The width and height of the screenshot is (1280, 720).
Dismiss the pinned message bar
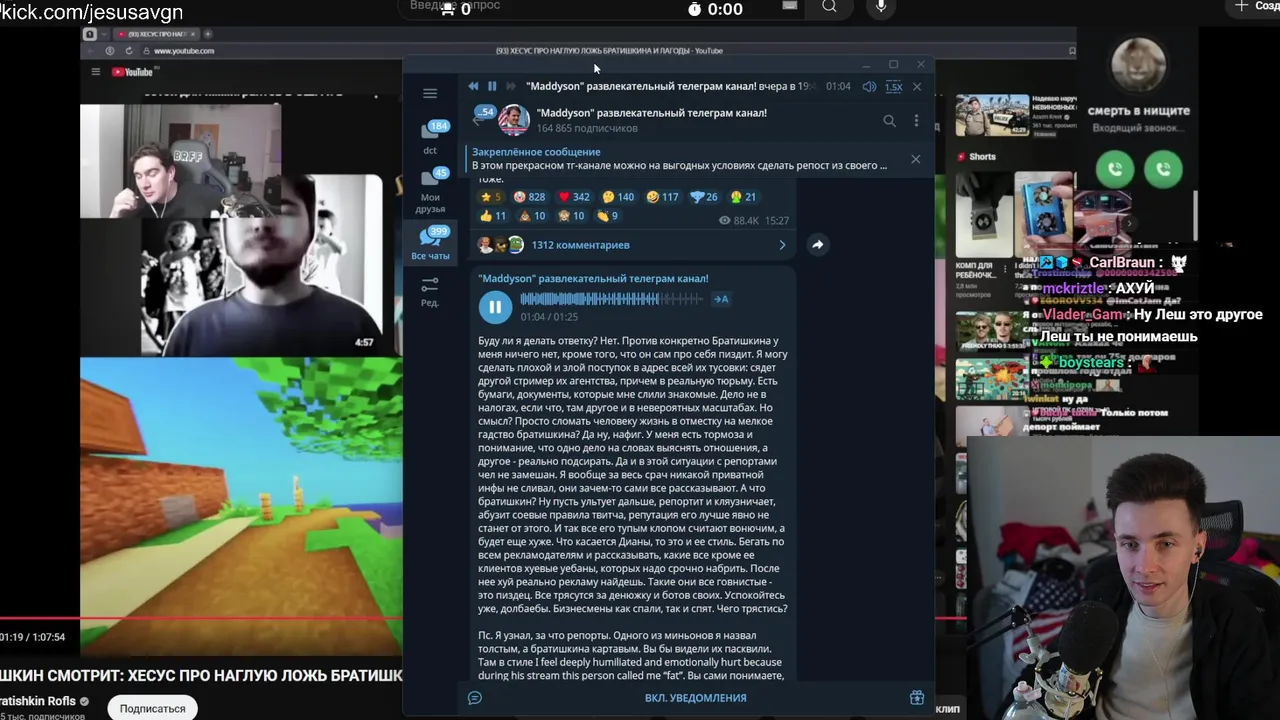point(915,159)
